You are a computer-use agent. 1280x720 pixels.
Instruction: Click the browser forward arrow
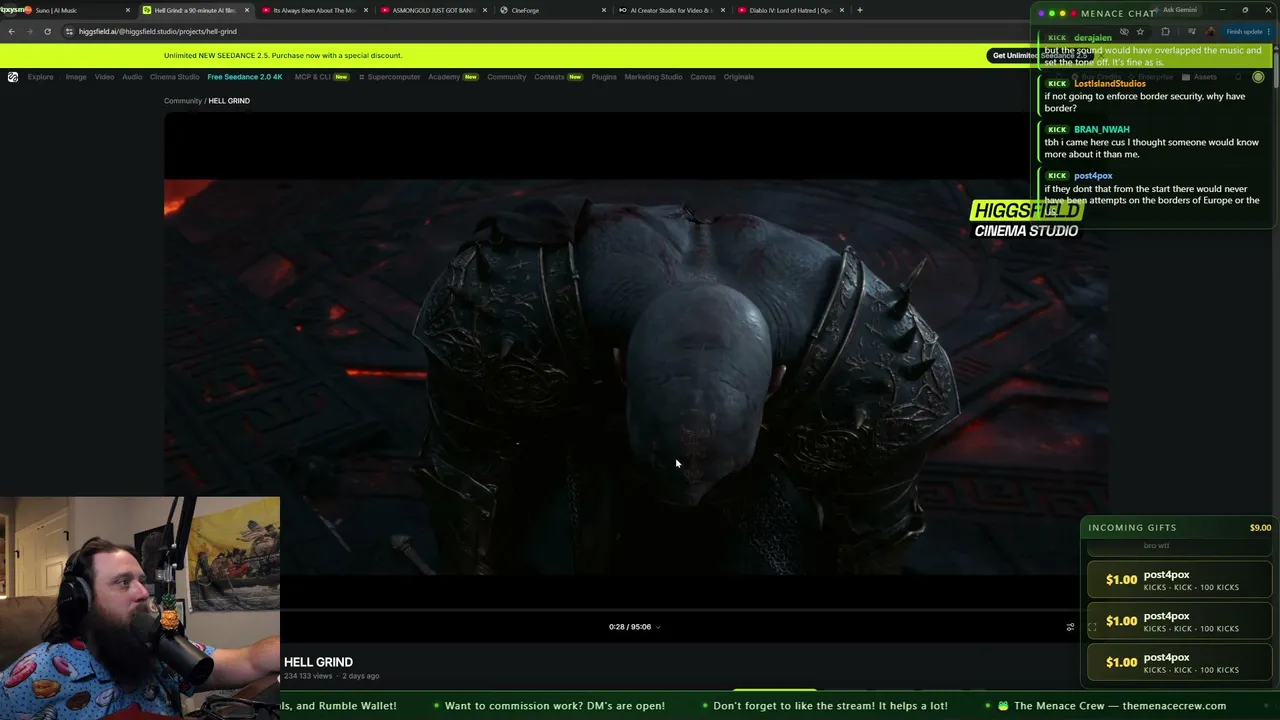pyautogui.click(x=29, y=31)
